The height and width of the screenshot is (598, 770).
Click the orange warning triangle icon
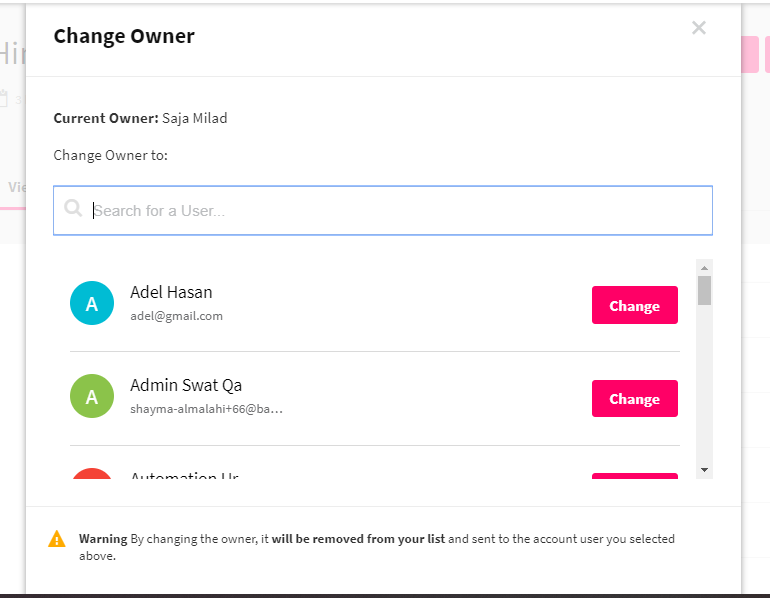57,539
